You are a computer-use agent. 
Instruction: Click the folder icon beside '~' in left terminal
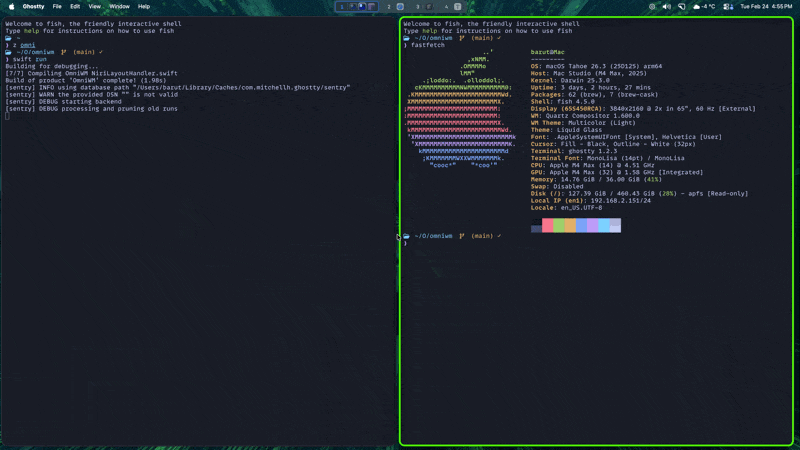point(8,38)
